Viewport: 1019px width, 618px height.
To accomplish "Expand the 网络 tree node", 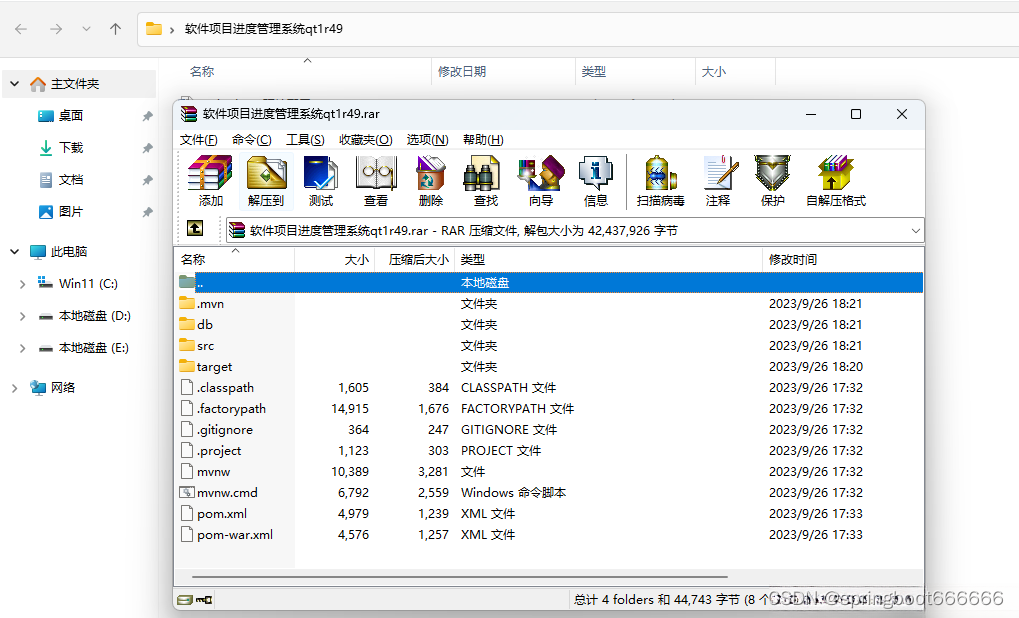I will pyautogui.click(x=14, y=388).
